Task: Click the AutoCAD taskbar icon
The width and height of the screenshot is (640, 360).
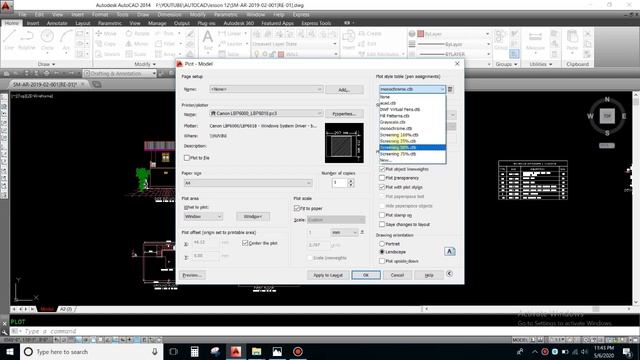Action: (236, 351)
